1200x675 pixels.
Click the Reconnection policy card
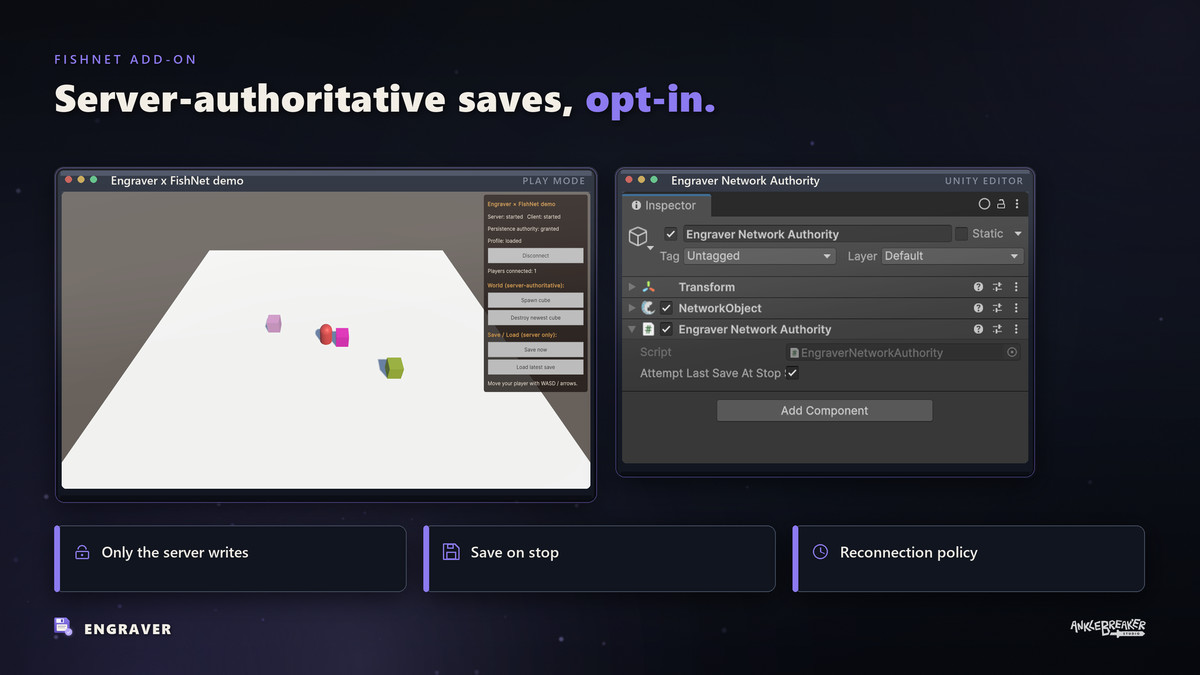coord(968,558)
